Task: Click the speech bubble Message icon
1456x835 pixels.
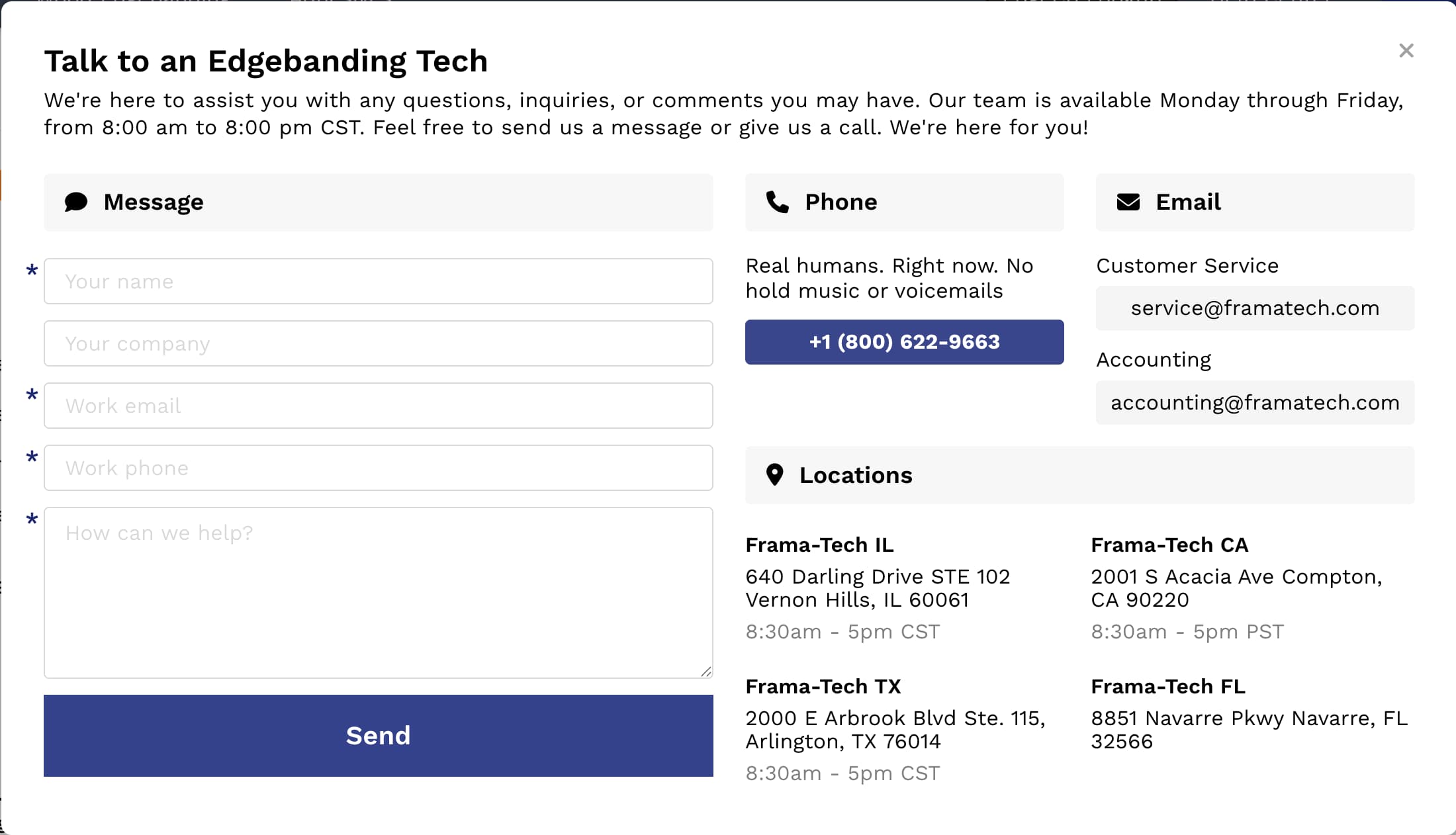Action: click(76, 202)
